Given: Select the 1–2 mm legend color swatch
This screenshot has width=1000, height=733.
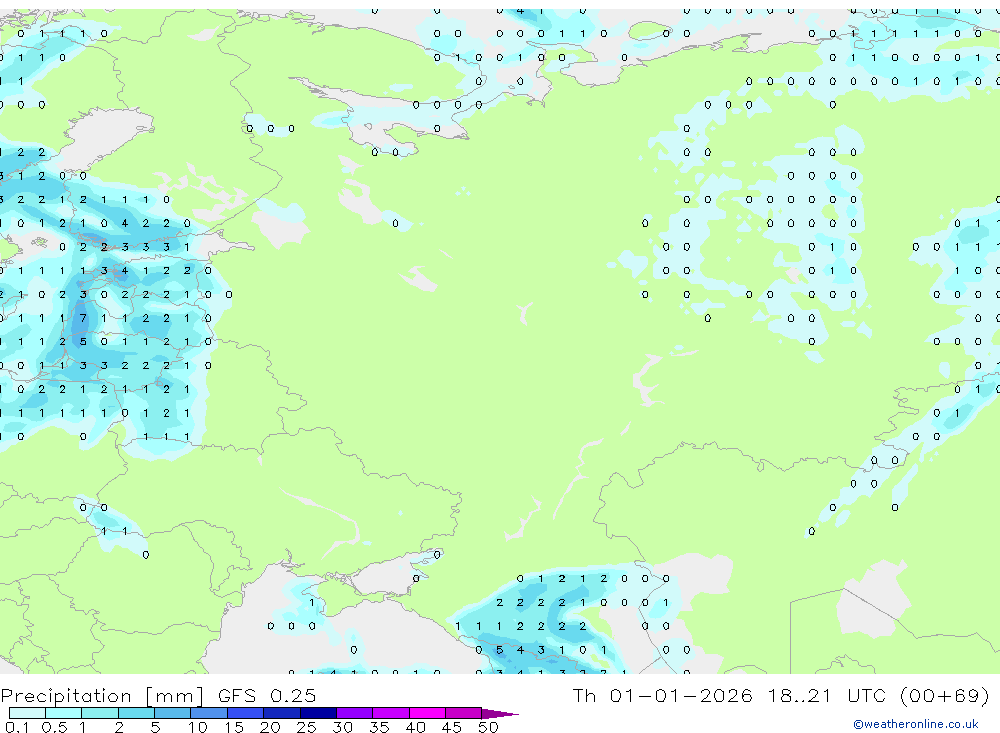Looking at the screenshot, I should 100,713.
